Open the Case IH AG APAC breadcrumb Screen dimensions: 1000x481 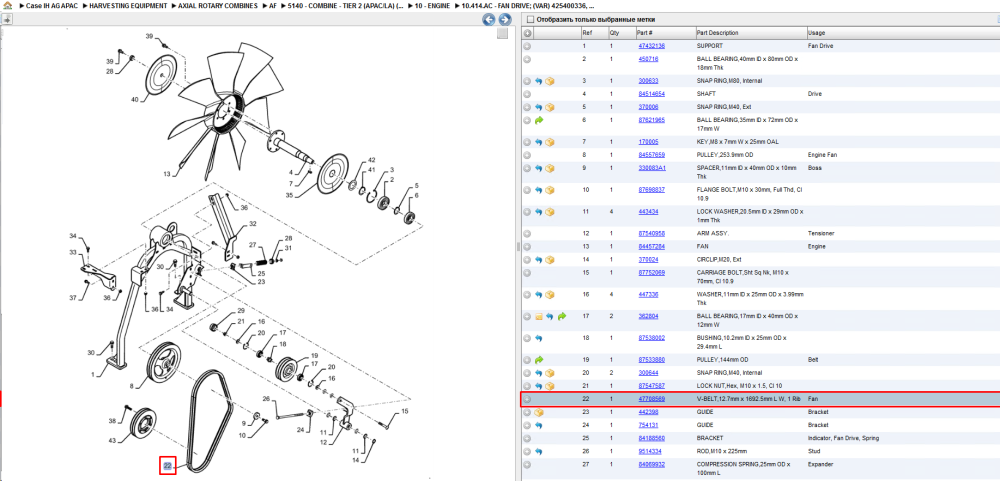click(x=50, y=5)
